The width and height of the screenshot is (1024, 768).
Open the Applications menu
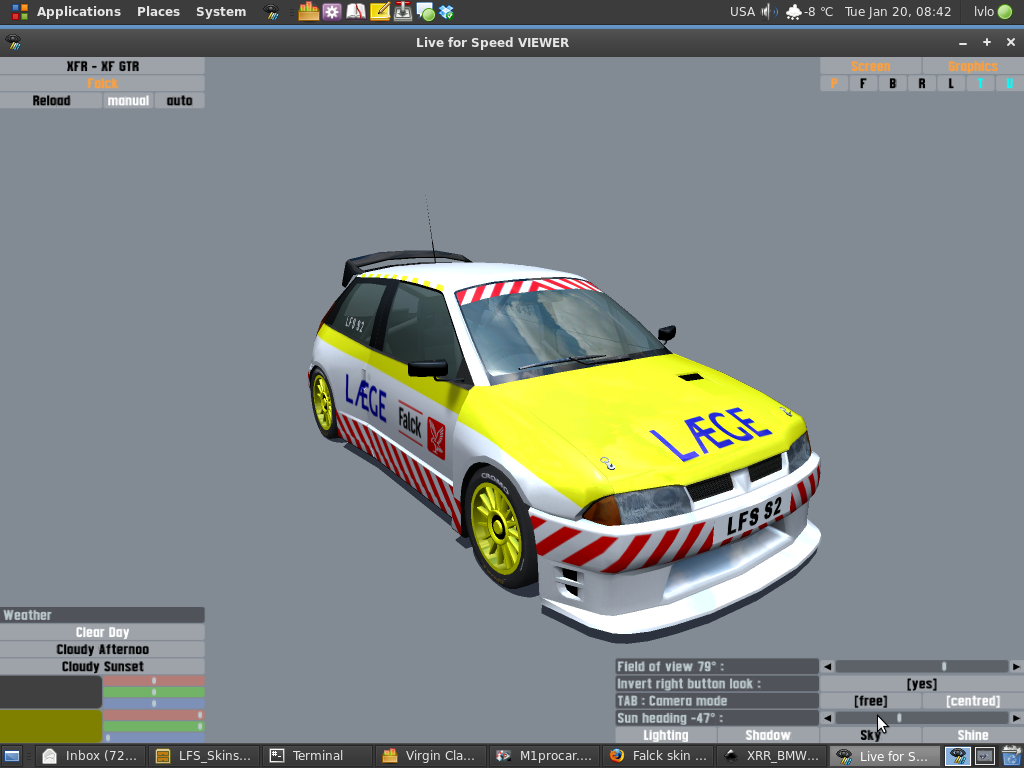point(78,12)
